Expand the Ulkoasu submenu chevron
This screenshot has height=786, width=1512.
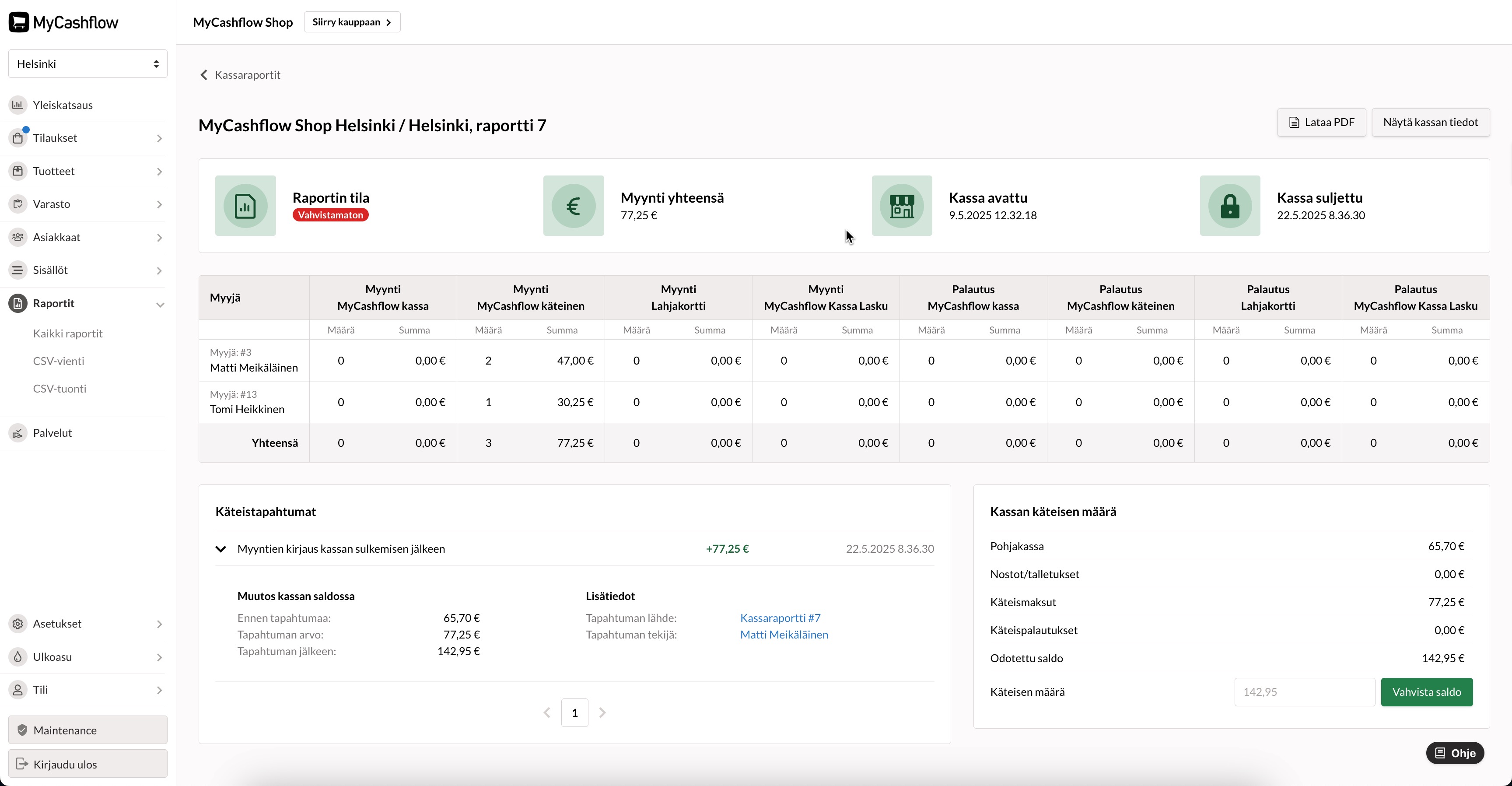click(x=159, y=657)
